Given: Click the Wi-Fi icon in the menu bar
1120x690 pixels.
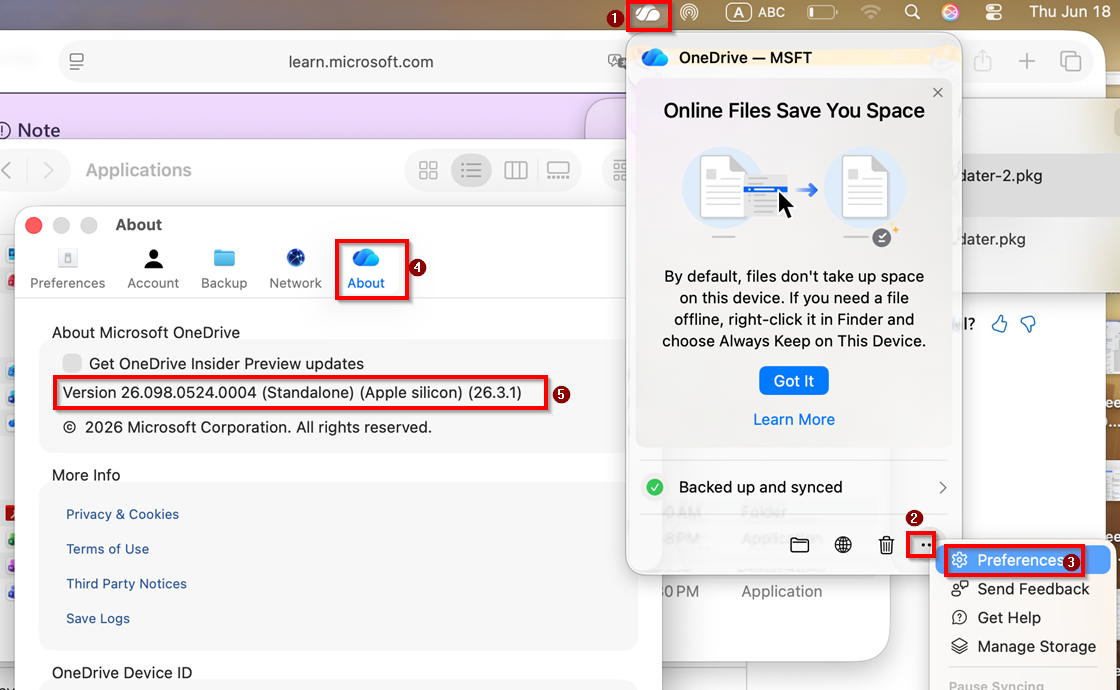Looking at the screenshot, I should pyautogui.click(x=870, y=12).
